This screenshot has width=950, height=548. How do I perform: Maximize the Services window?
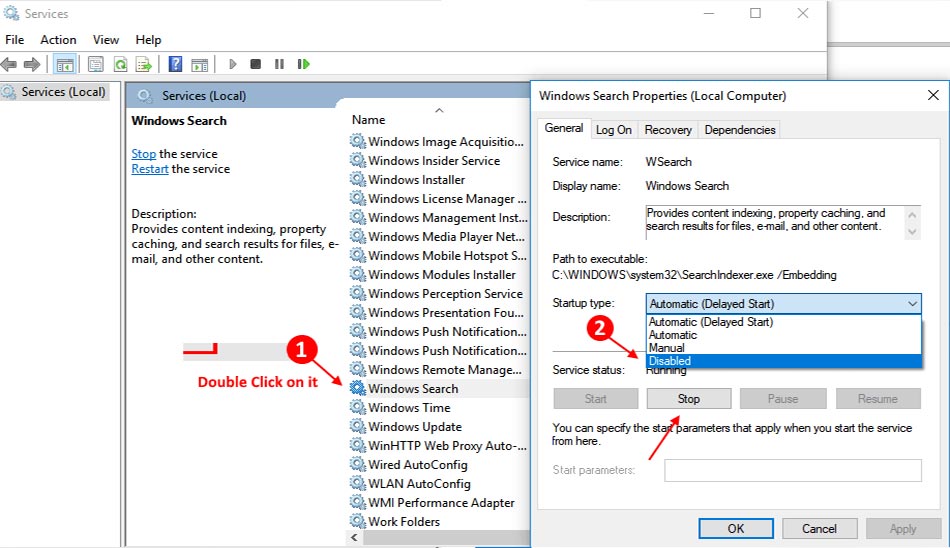755,13
